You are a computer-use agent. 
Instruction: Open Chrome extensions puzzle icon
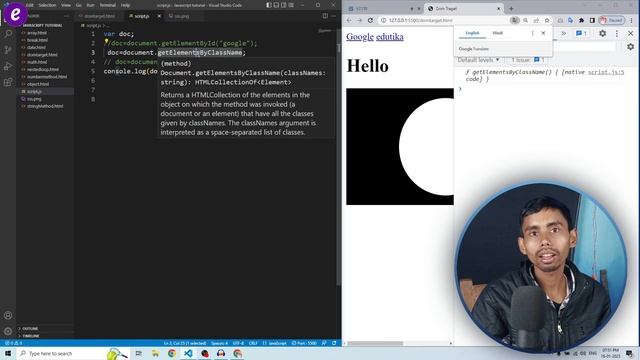click(x=581, y=20)
